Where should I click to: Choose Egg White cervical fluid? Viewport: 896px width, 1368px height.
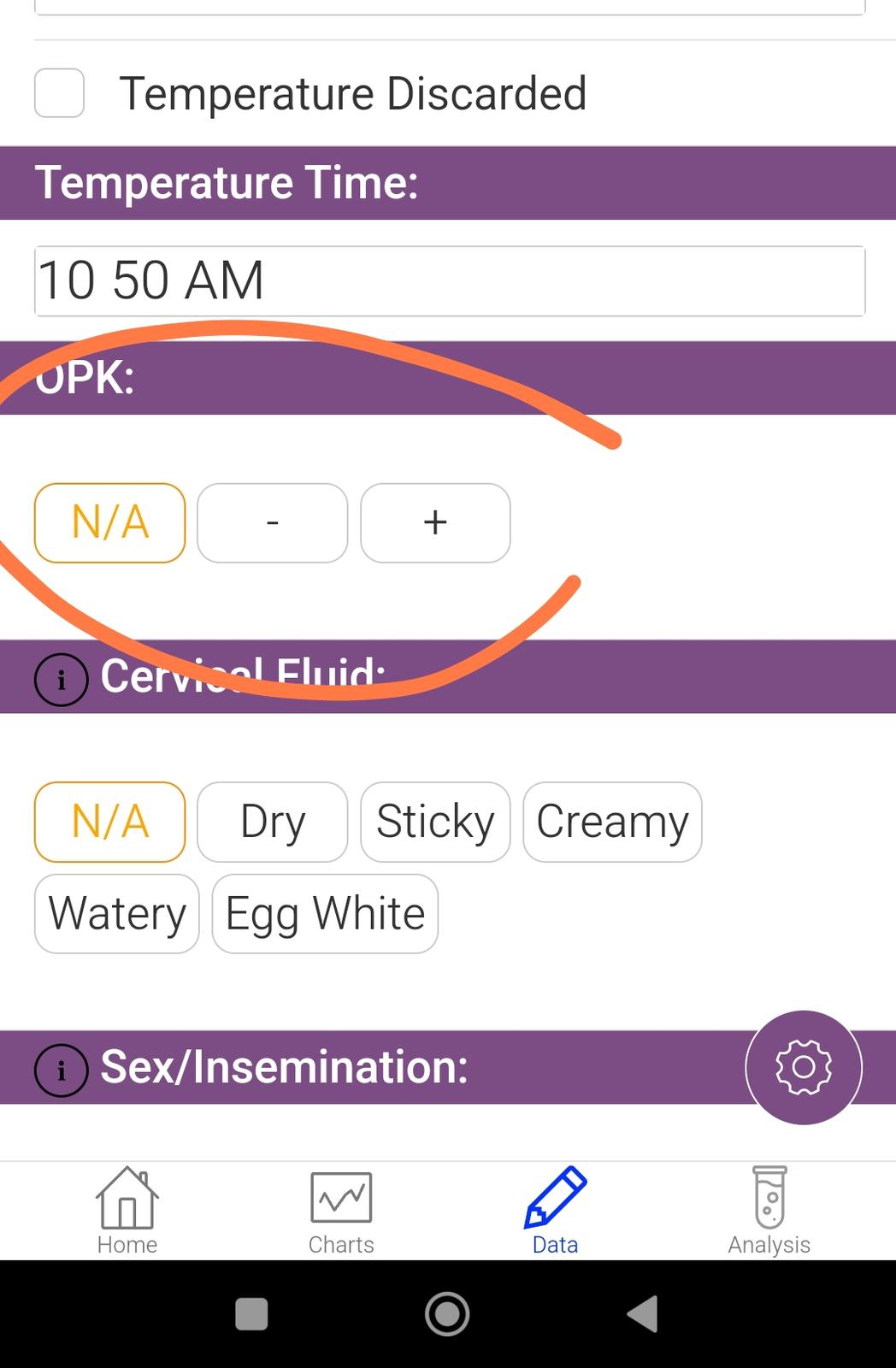click(x=325, y=914)
